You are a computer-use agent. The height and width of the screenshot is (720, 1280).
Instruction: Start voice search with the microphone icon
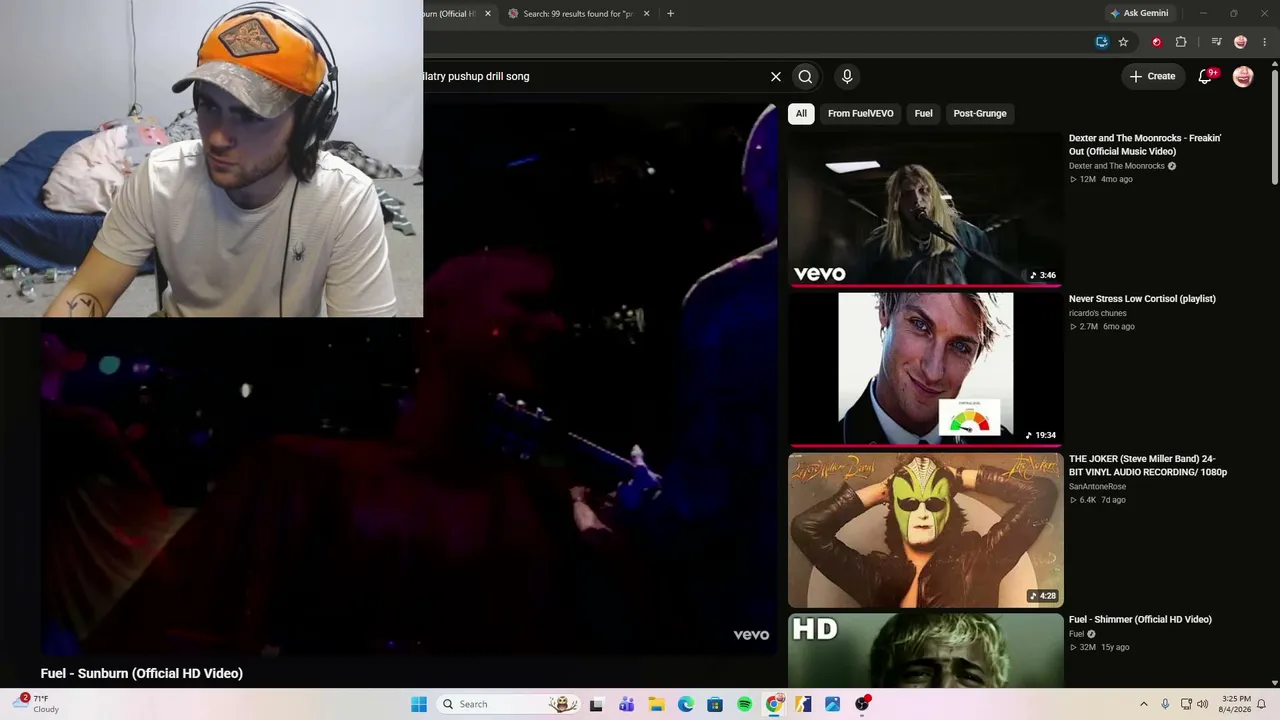click(x=847, y=76)
